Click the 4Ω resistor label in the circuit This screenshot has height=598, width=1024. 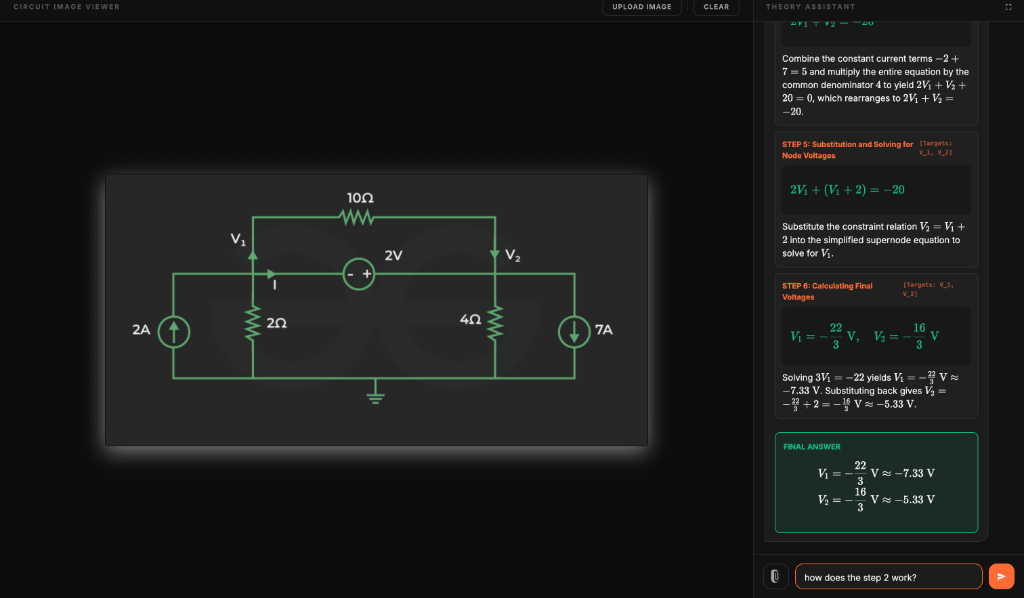470,319
